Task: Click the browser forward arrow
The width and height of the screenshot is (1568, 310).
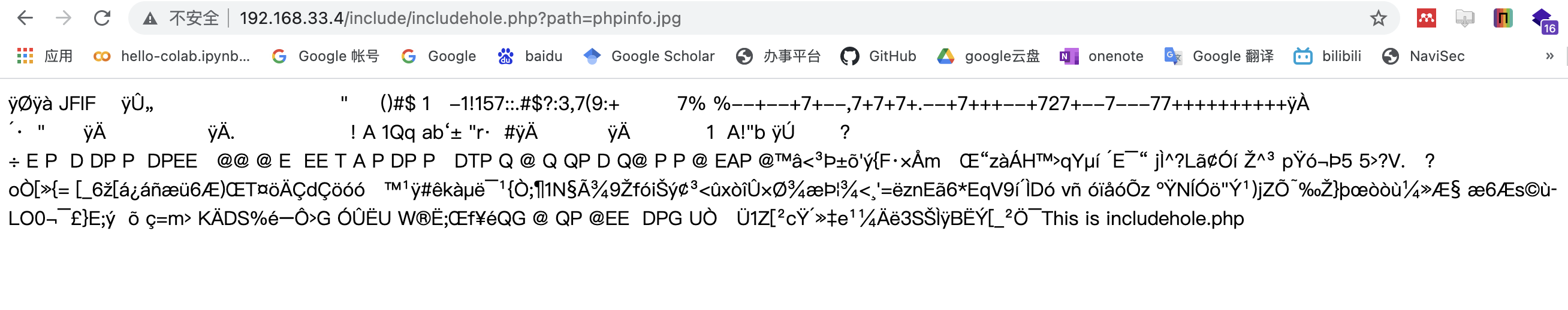Action: point(64,18)
